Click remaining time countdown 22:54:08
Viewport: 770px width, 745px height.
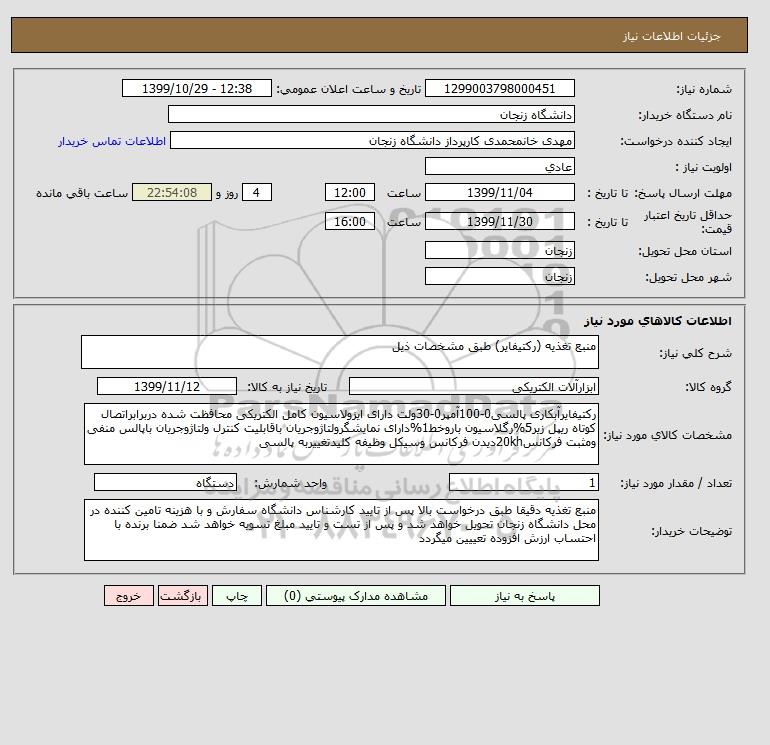[172, 193]
